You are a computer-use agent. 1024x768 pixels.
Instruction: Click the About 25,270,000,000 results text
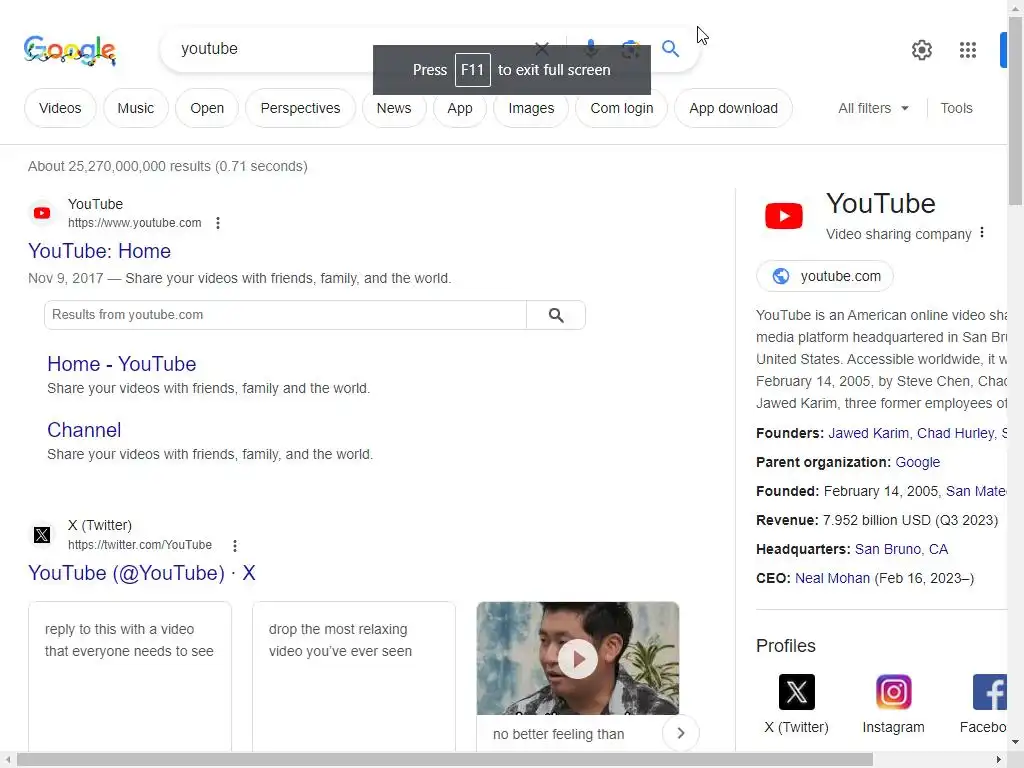pyautogui.click(x=168, y=167)
